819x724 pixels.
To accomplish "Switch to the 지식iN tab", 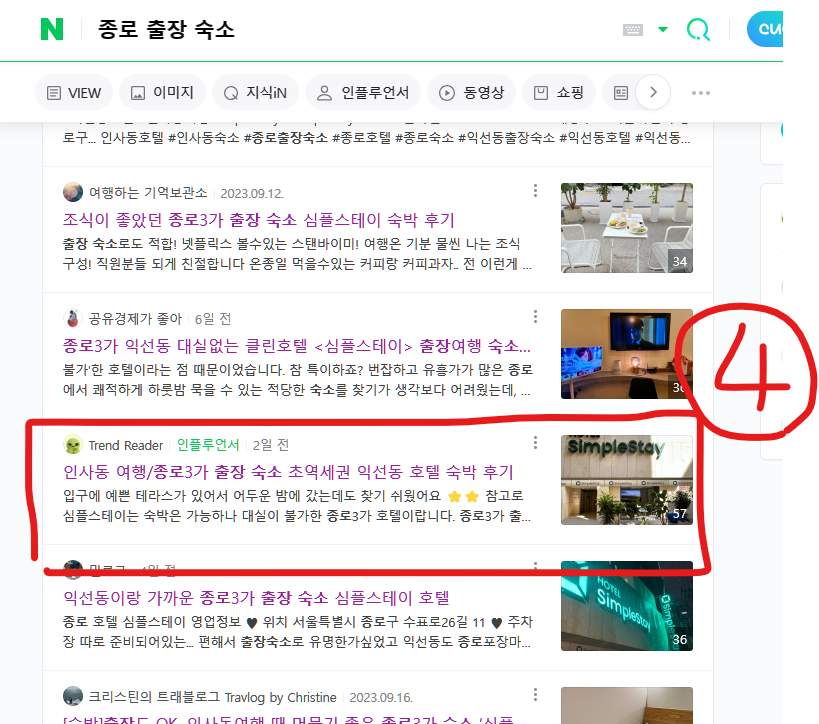I will (x=255, y=93).
